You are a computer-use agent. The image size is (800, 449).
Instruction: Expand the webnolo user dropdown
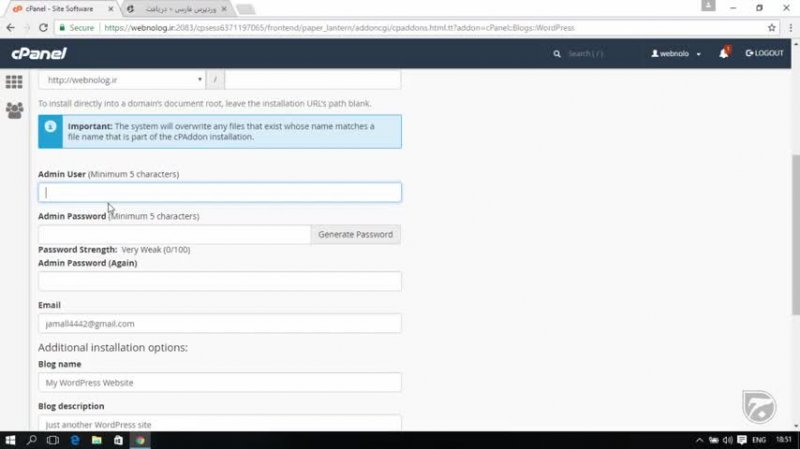click(x=677, y=53)
